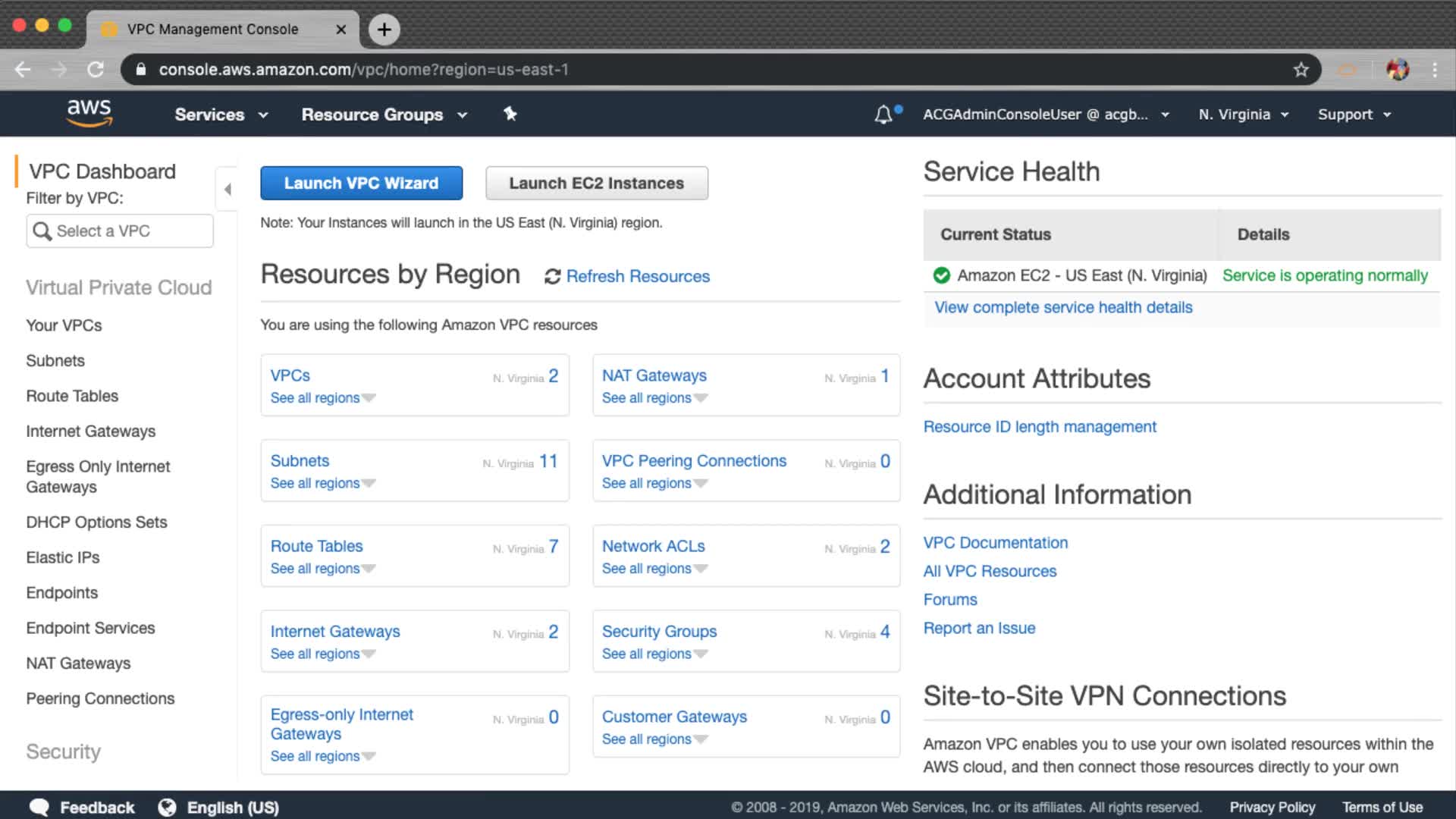The width and height of the screenshot is (1456, 819).
Task: Open the Chrome profile avatar
Action: tap(1397, 70)
